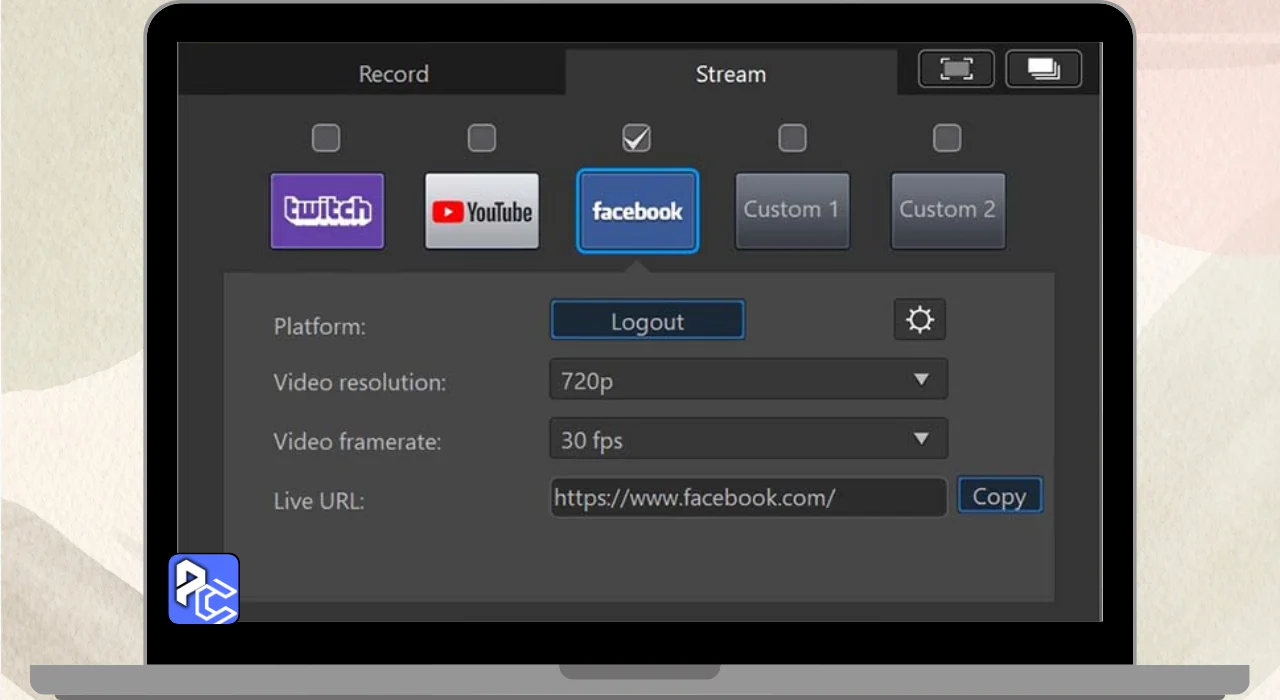Switch to the Record tab
This screenshot has width=1280, height=700.
(393, 74)
